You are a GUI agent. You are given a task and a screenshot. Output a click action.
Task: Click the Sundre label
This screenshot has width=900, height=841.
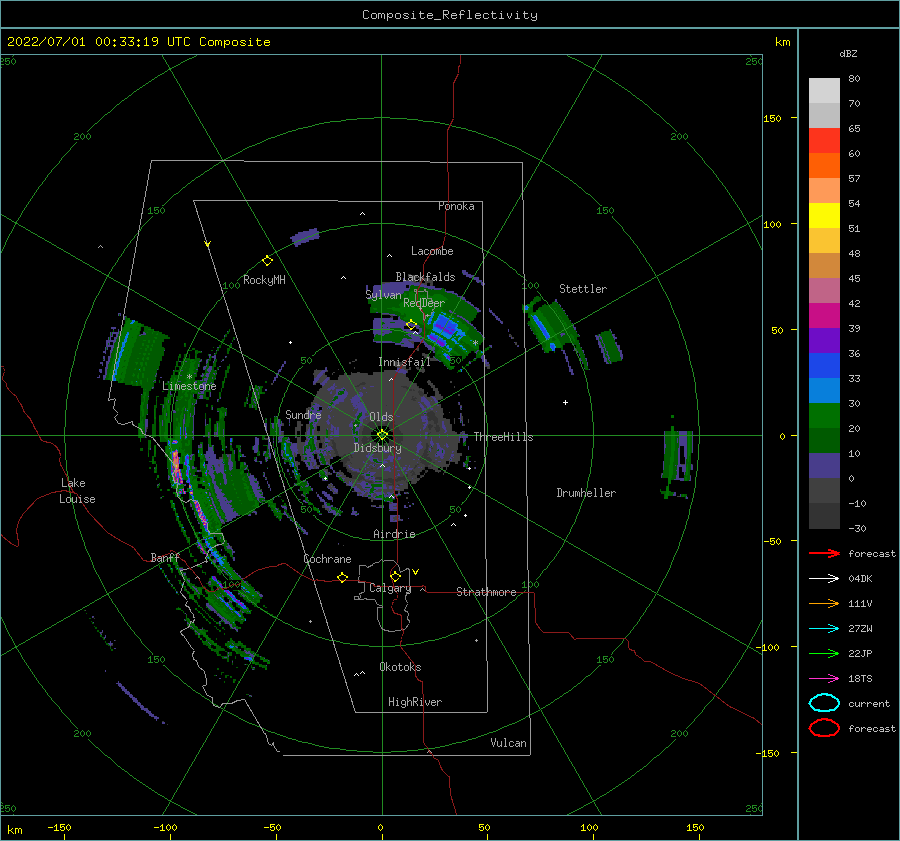tap(303, 414)
